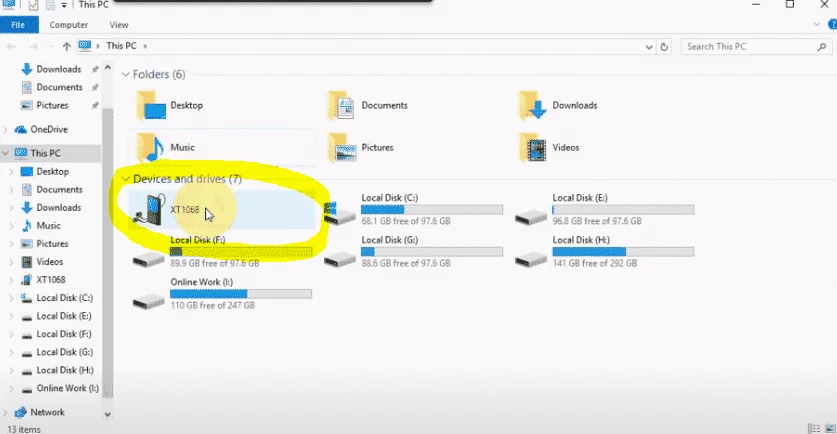Click the back navigation arrow
The image size is (837, 434).
coord(12,46)
